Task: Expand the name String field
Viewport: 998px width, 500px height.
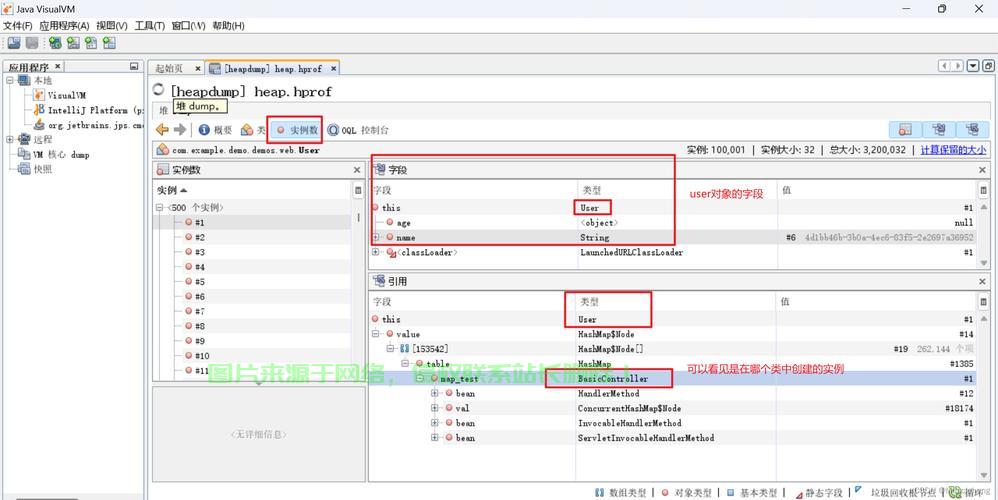Action: [x=376, y=237]
